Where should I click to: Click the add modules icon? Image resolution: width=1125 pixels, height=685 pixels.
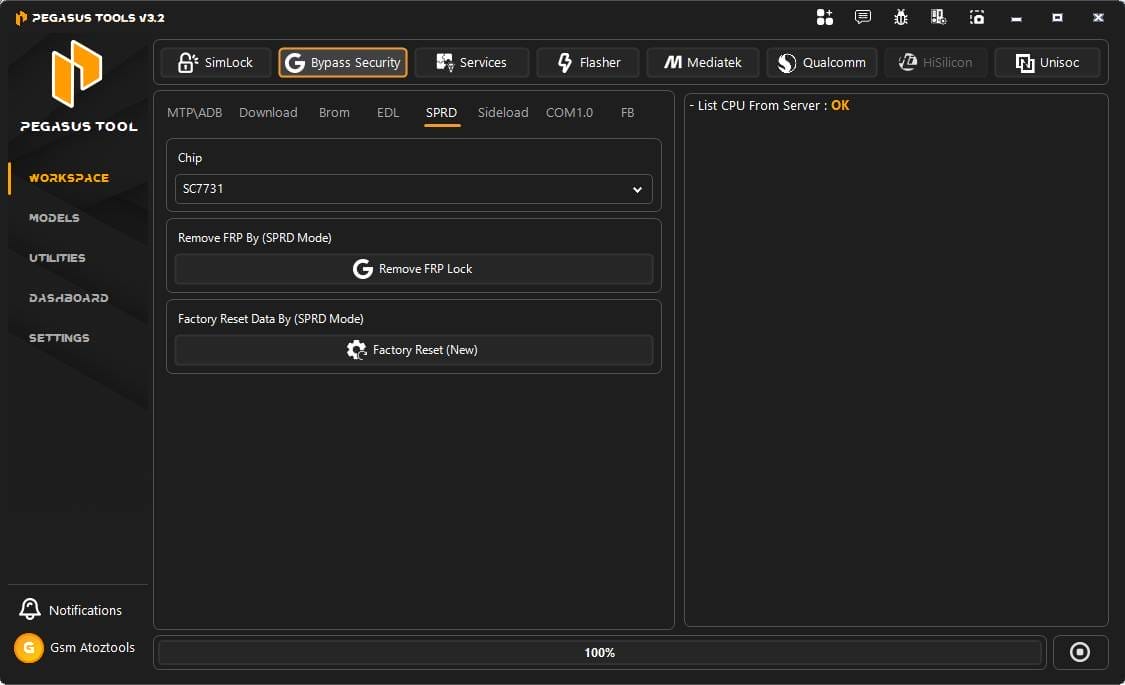click(824, 17)
